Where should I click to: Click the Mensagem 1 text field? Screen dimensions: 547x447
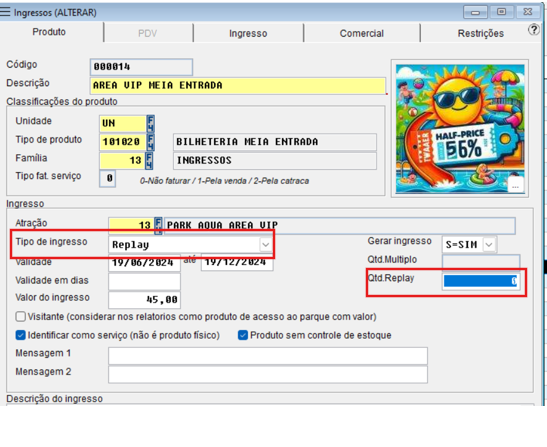(x=268, y=356)
